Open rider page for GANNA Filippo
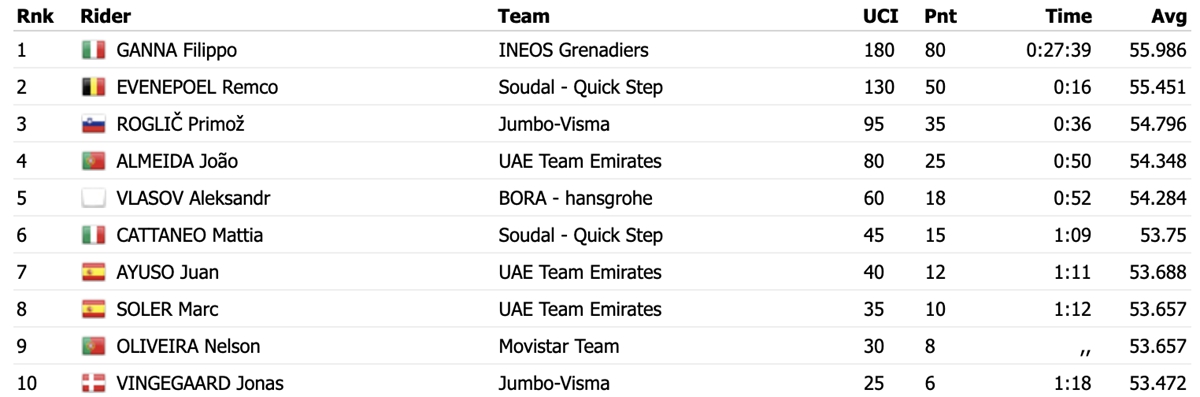This screenshot has width=1200, height=397. 176,50
